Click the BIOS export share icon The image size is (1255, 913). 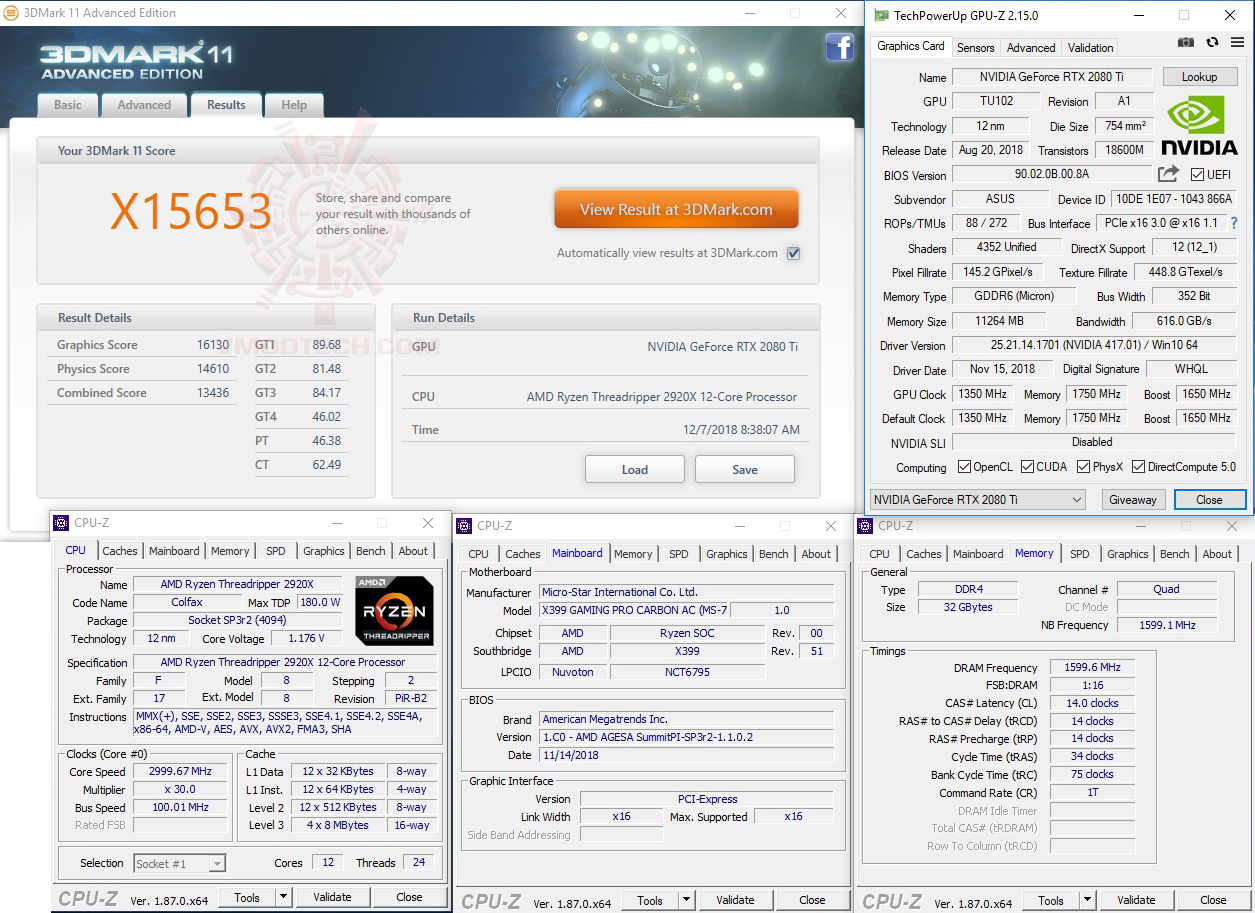click(1169, 174)
